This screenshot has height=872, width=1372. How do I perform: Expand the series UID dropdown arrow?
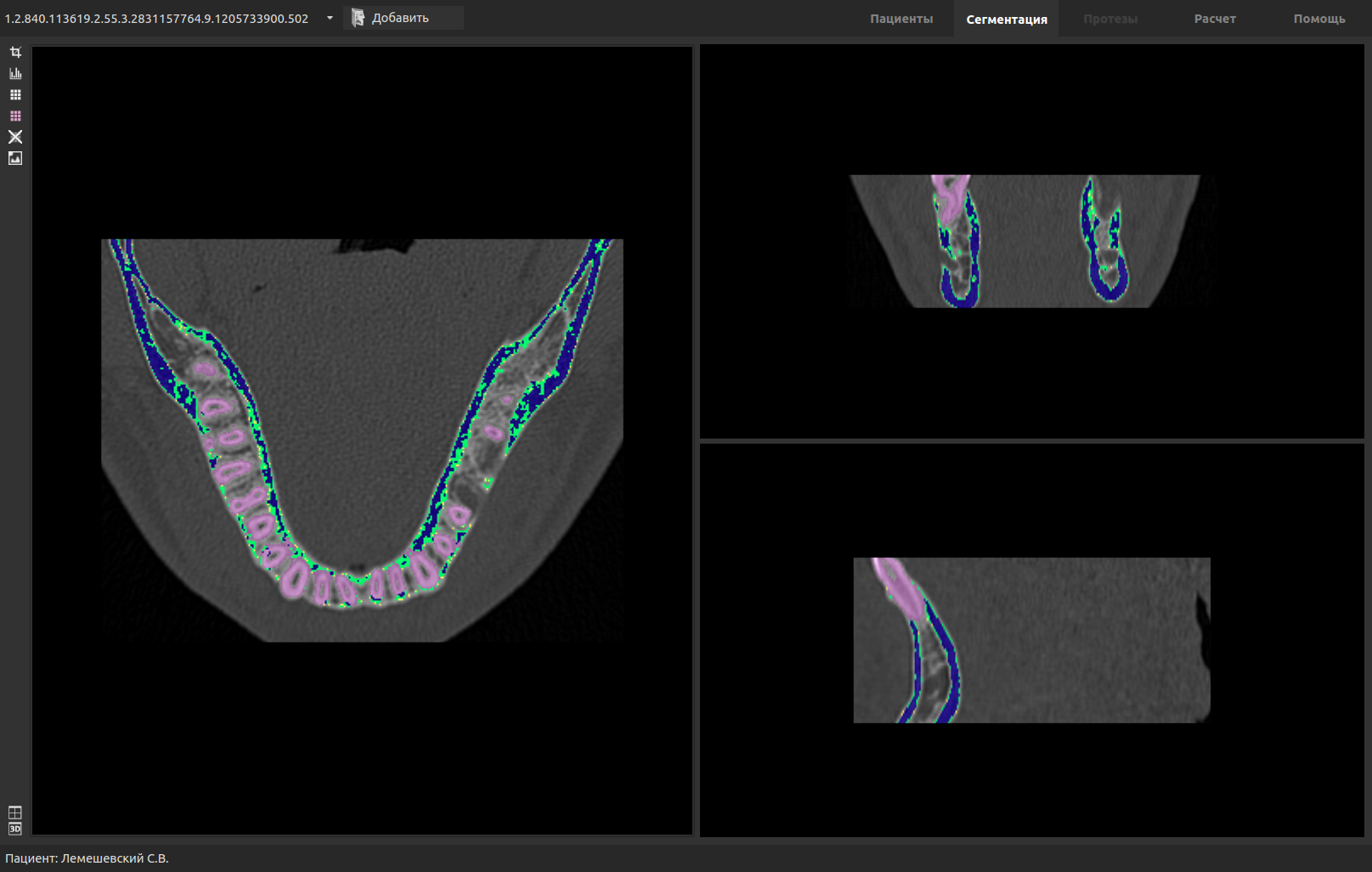(330, 18)
